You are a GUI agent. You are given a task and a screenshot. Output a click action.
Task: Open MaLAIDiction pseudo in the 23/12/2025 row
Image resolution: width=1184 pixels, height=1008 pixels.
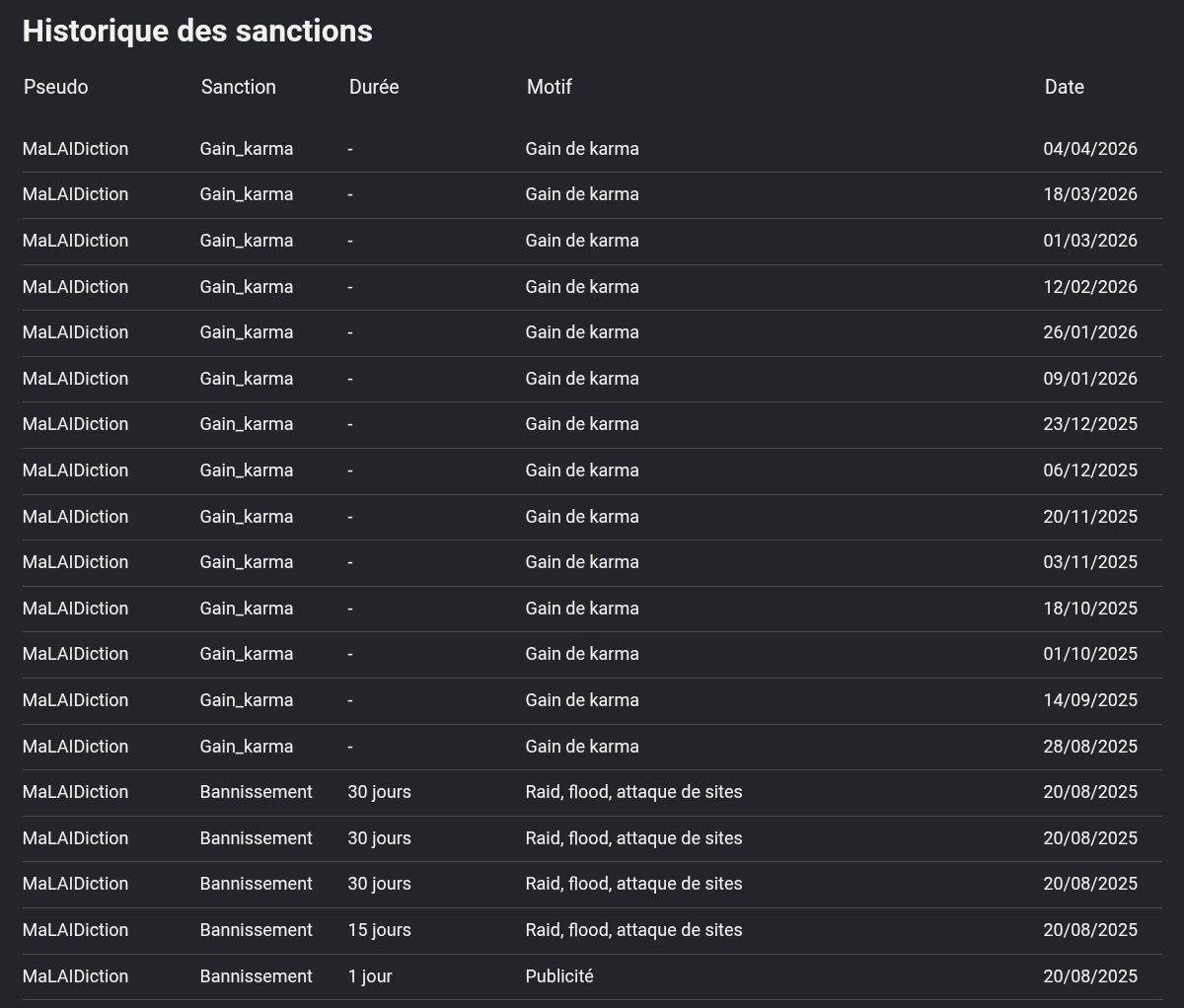tap(75, 424)
